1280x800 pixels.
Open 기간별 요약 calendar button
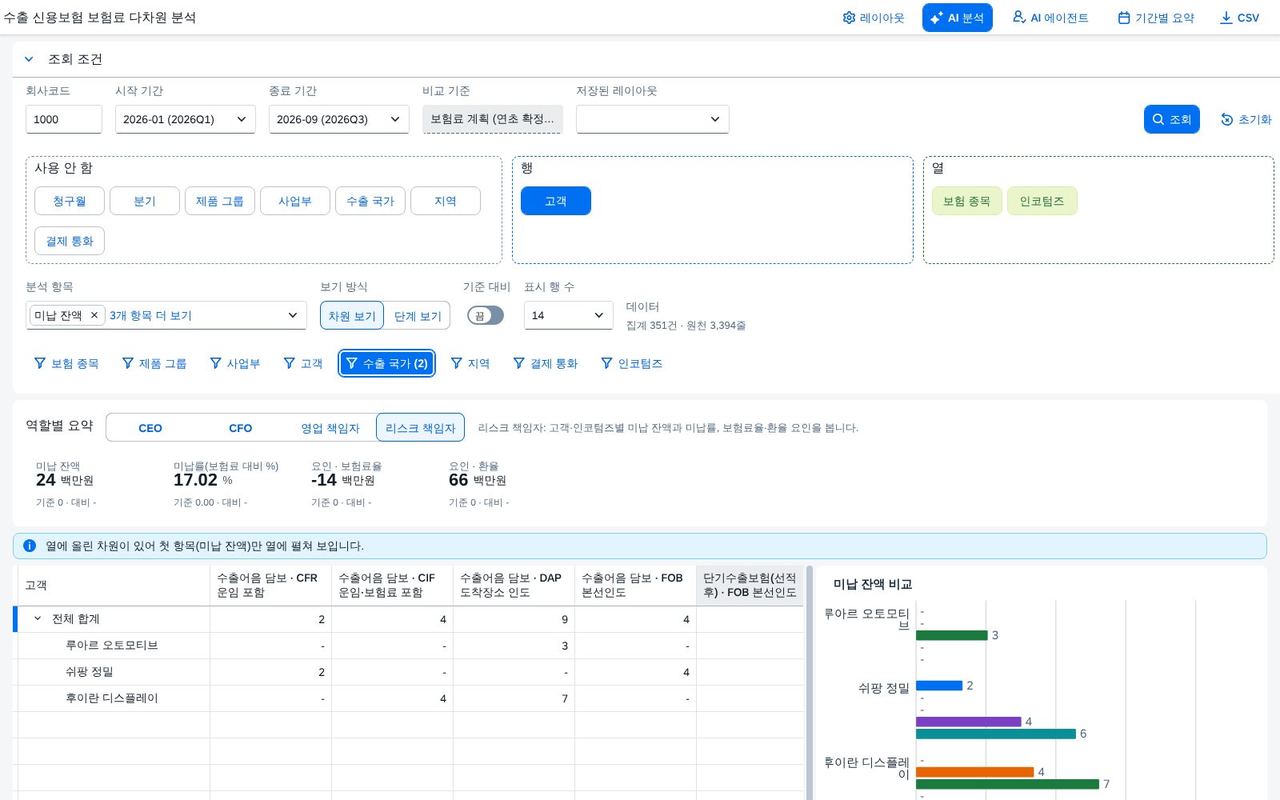click(x=1156, y=18)
